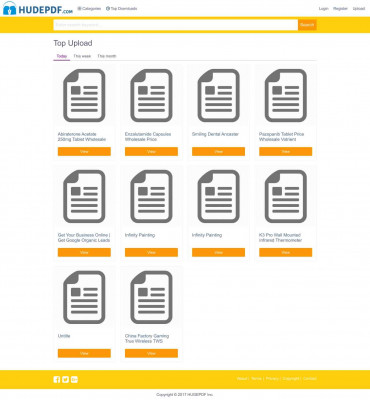Click View under China Factory Gaming TWS
The height and width of the screenshot is (400, 370).
pos(151,353)
